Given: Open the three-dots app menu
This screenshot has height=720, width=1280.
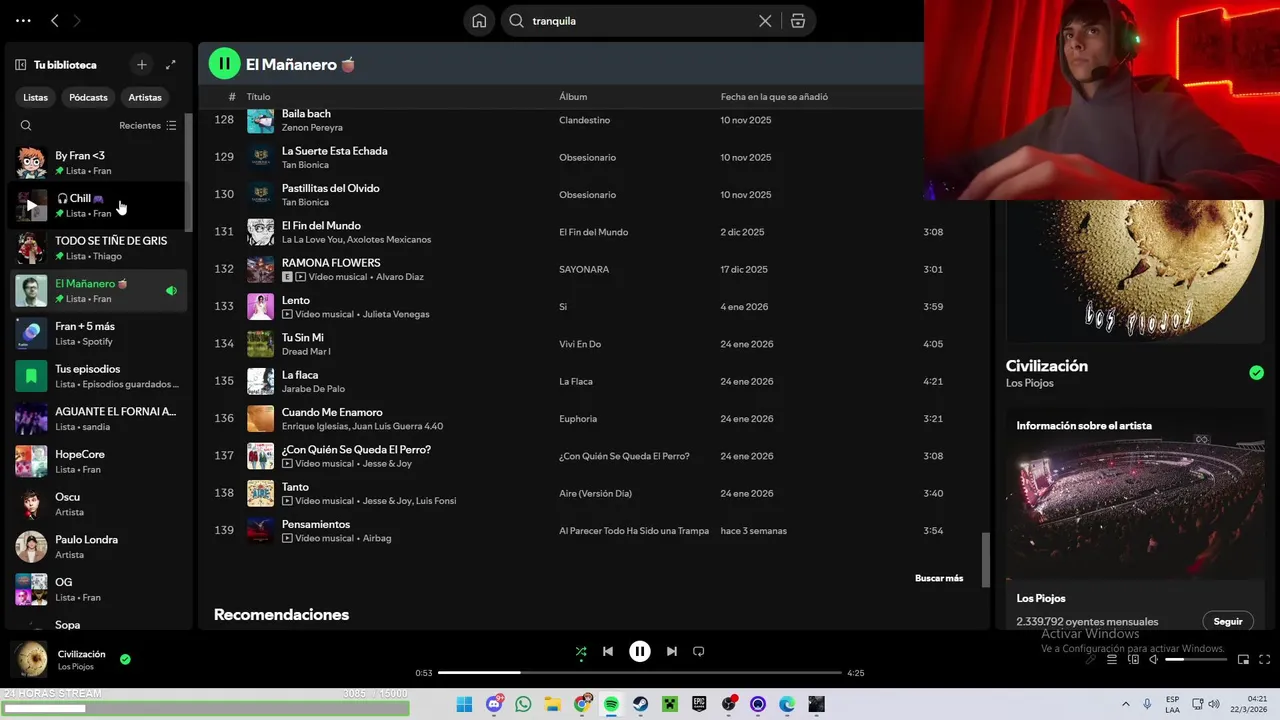Looking at the screenshot, I should [23, 20].
